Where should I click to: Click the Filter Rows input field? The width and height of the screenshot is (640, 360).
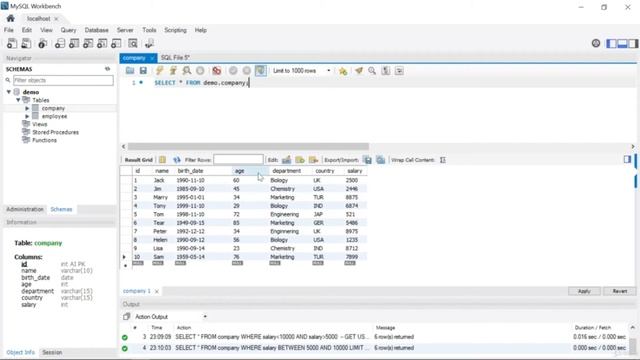(x=238, y=160)
